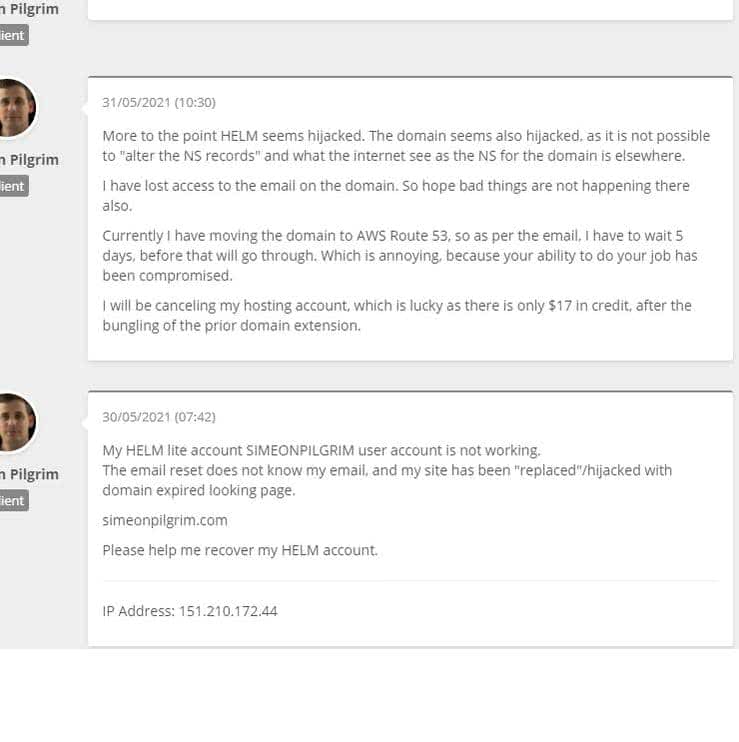Screen dimensions: 739x742
Task: Click the avatar beside the 31/05/2021 message
Action: point(16,108)
